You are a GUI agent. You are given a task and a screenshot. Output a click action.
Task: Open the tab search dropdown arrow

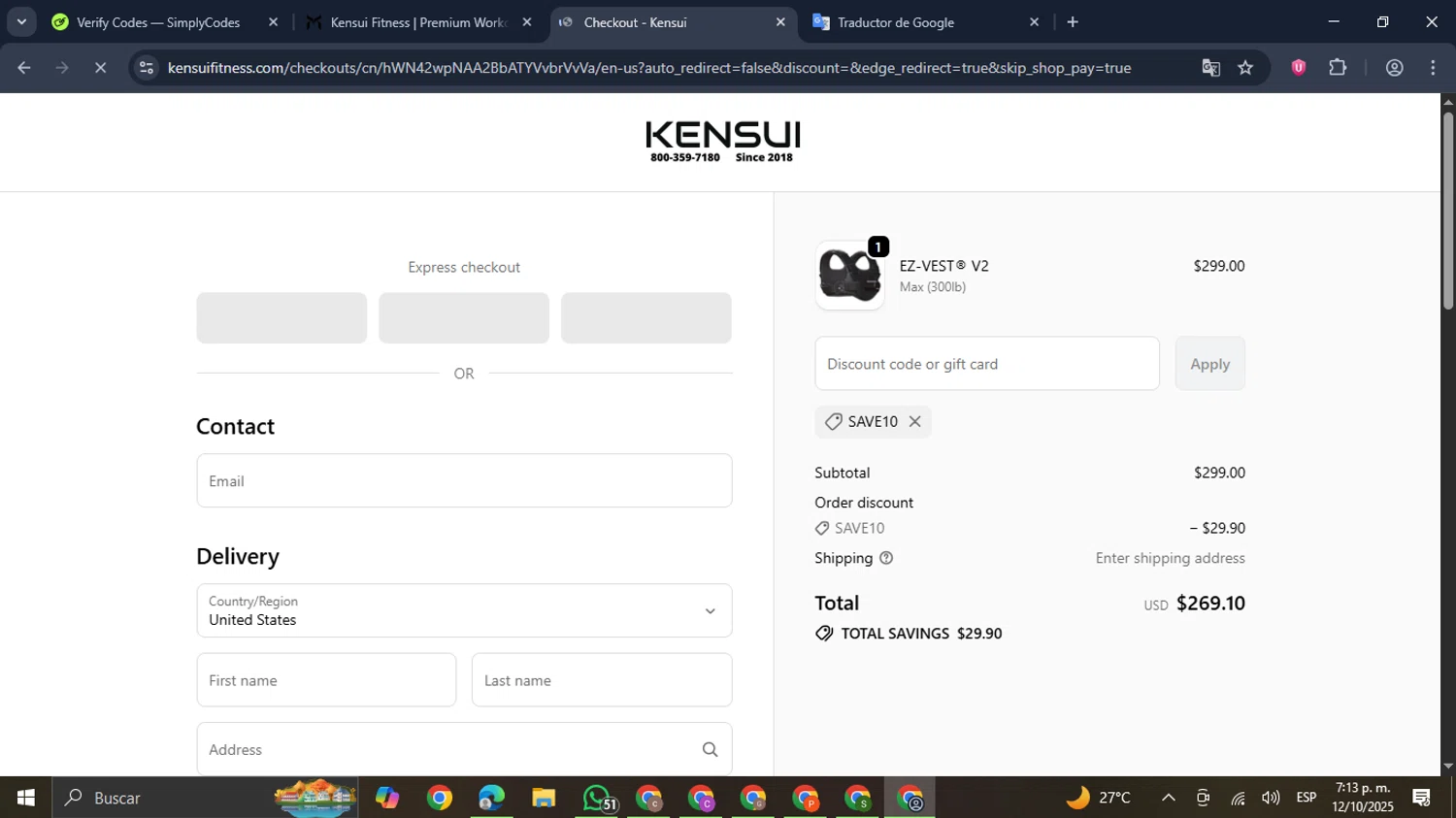click(21, 21)
